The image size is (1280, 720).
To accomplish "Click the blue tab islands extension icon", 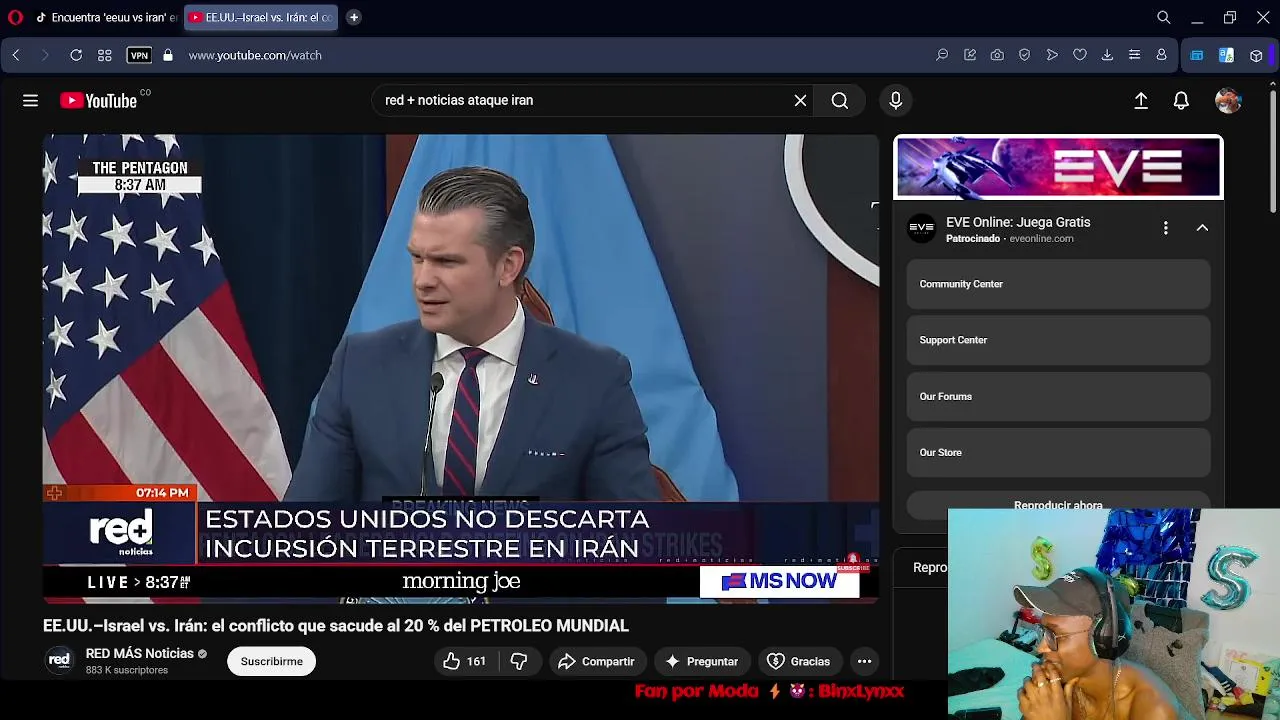I will click(x=1197, y=55).
